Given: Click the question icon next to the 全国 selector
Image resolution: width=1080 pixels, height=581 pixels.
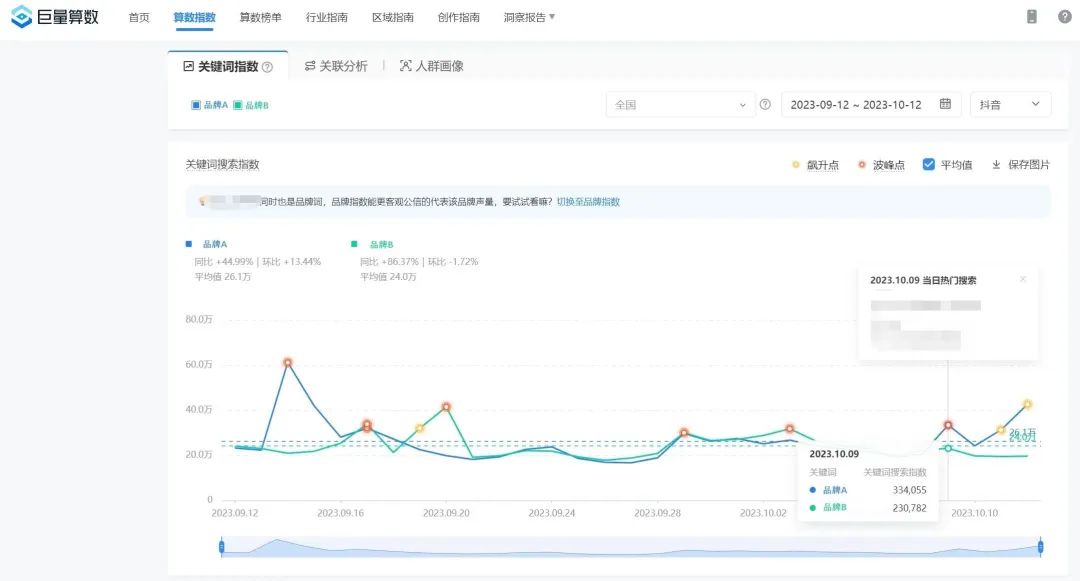Looking at the screenshot, I should point(767,104).
